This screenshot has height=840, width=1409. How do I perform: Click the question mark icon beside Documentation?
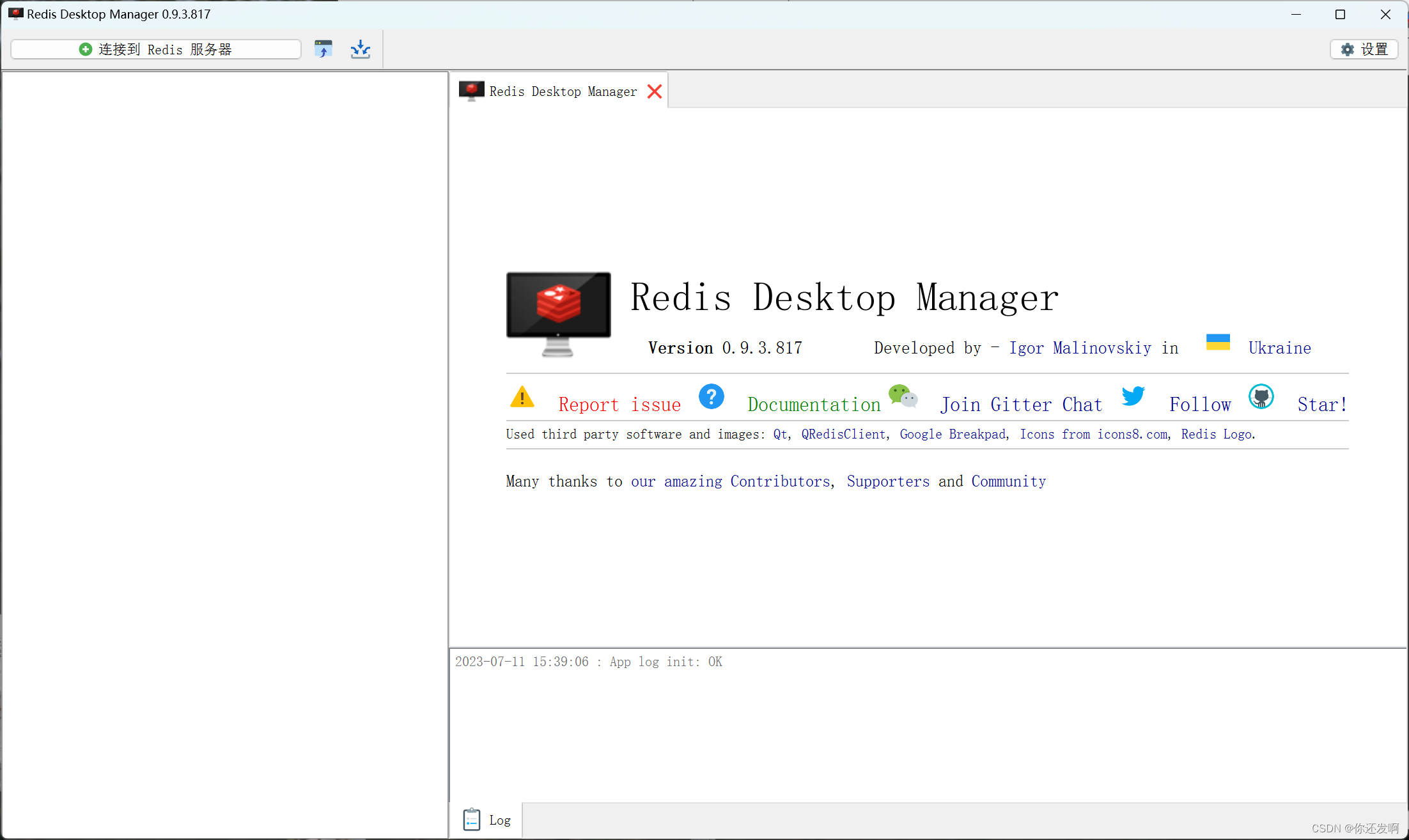(712, 396)
